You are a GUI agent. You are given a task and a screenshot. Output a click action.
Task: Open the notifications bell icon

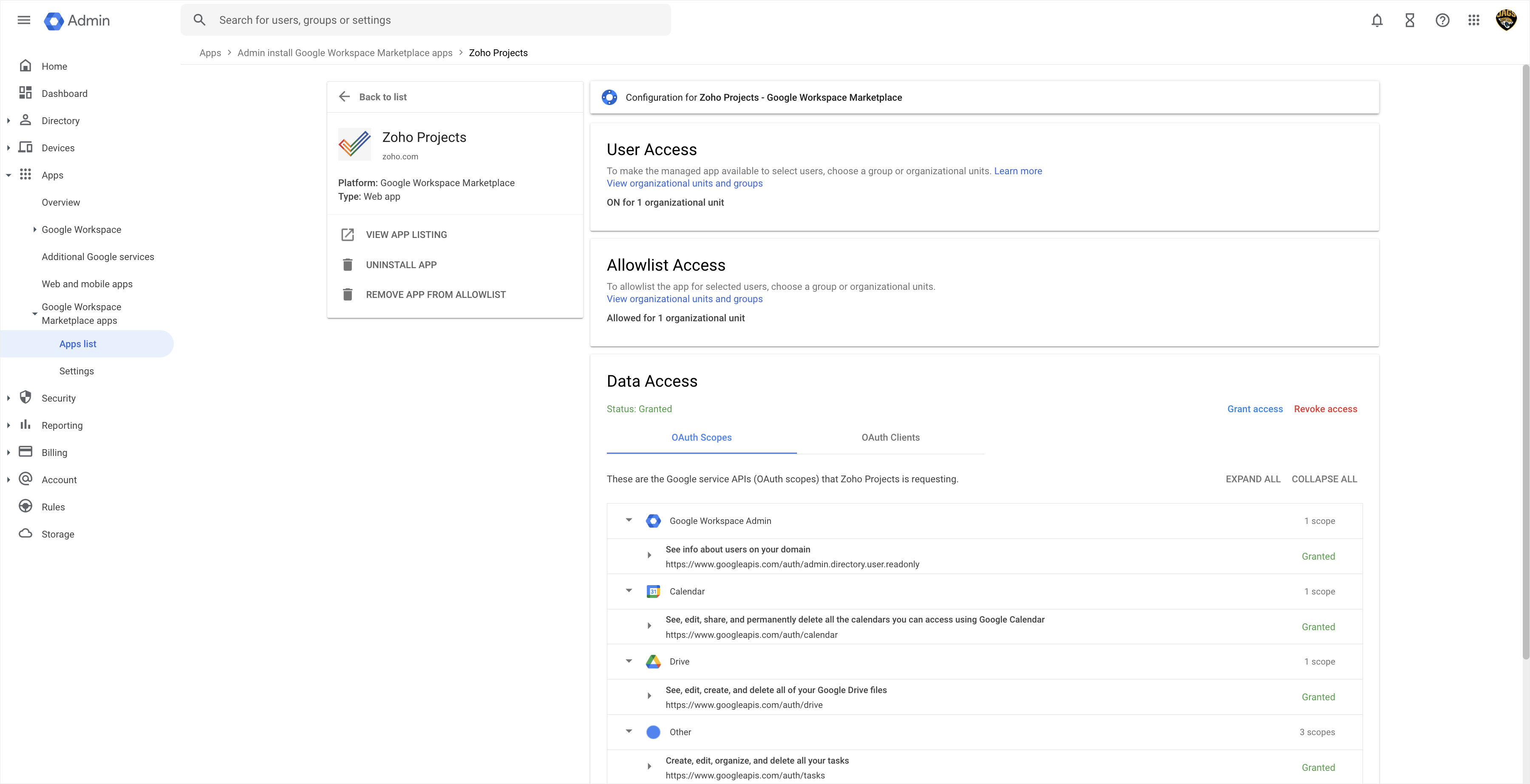(1377, 20)
